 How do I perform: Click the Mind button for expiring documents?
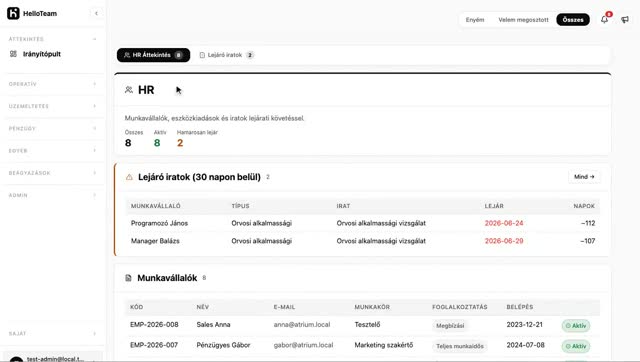[x=584, y=177]
